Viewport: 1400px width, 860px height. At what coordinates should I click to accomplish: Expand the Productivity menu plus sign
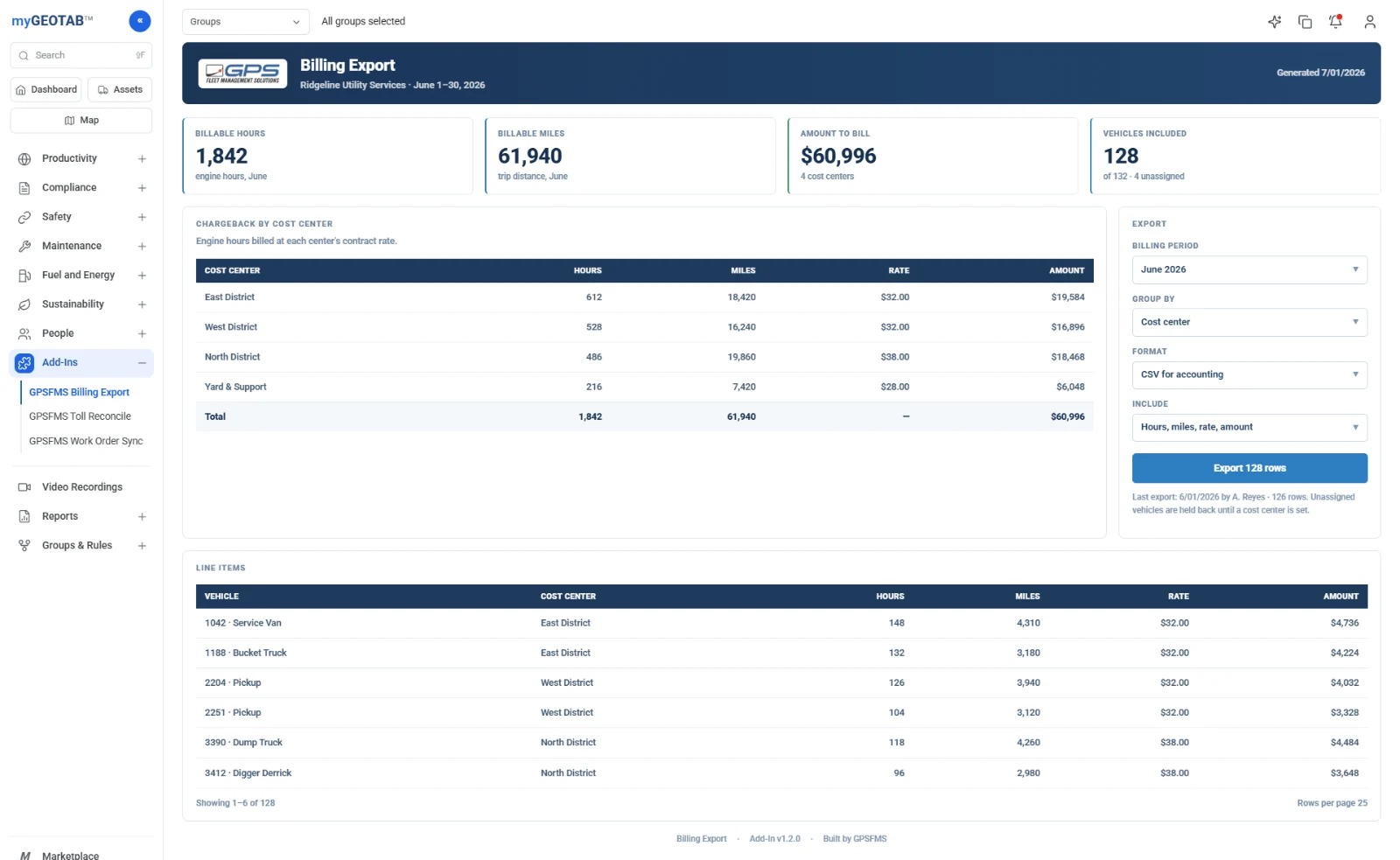[142, 158]
